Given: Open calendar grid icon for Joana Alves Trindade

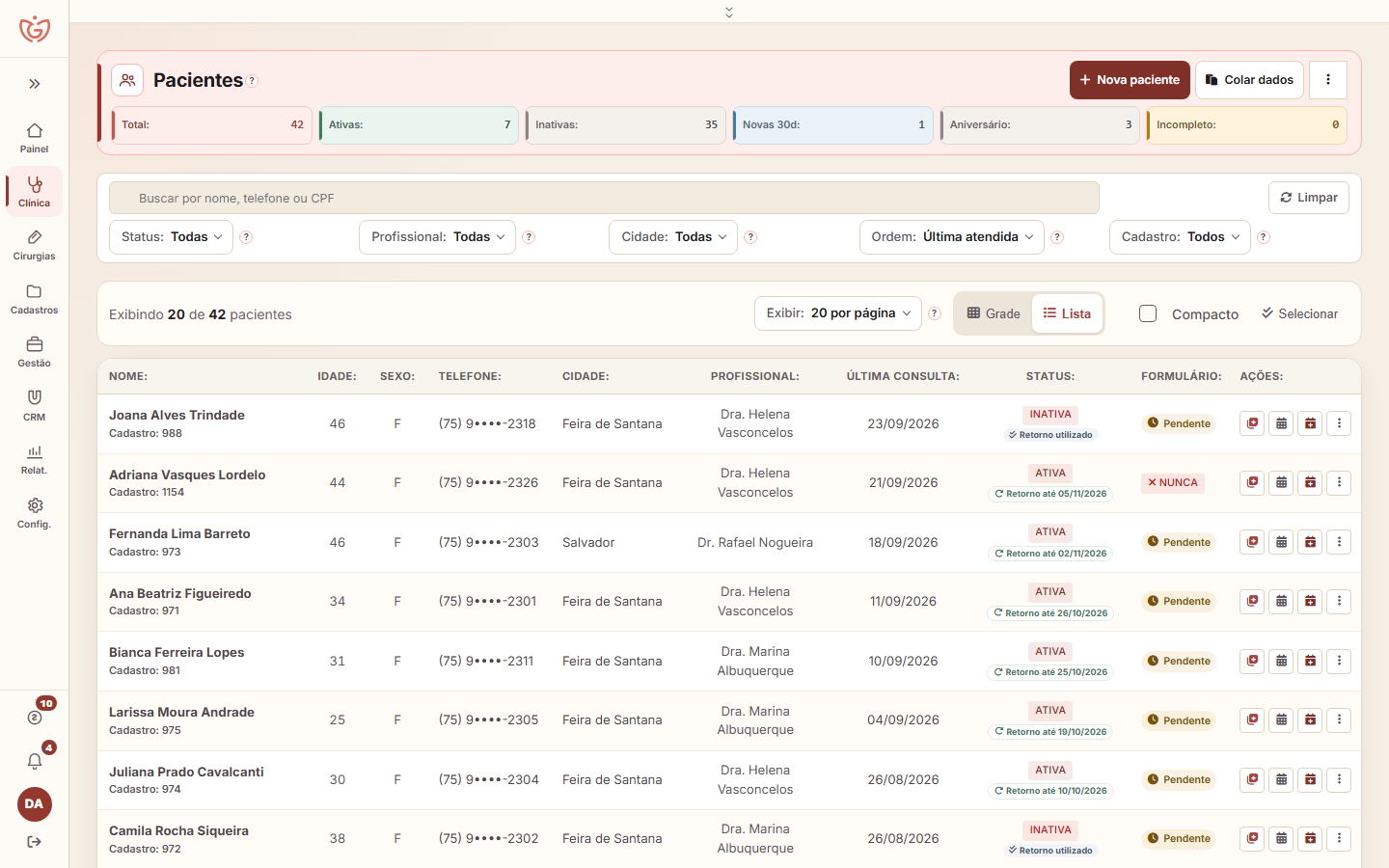Looking at the screenshot, I should (x=1281, y=423).
